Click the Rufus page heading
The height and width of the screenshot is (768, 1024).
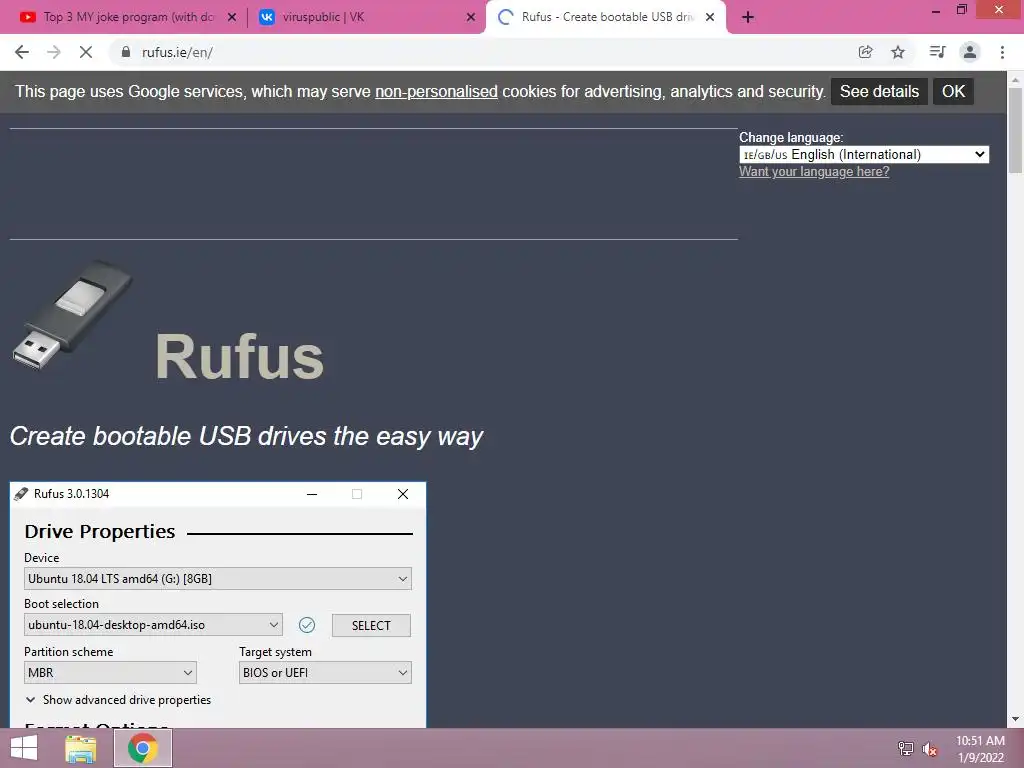tap(239, 357)
